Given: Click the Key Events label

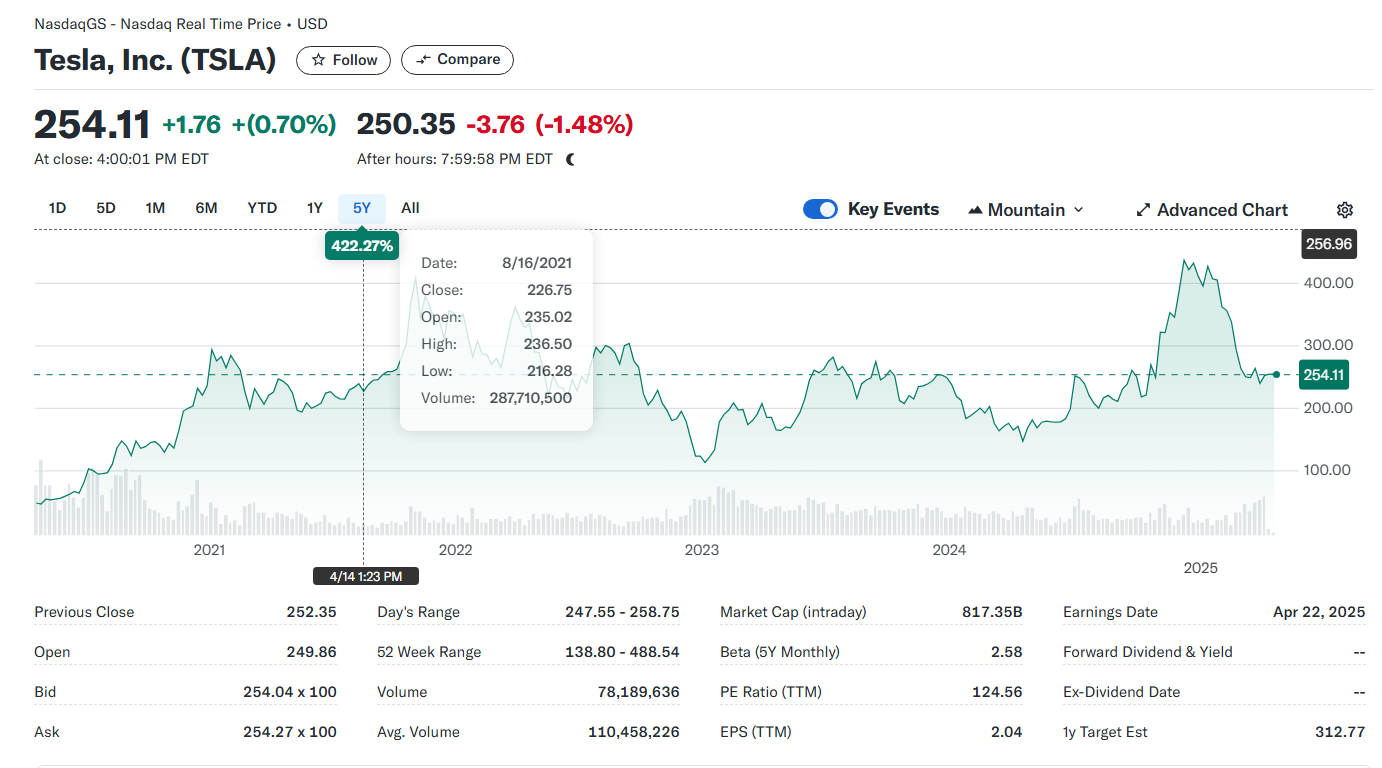Looking at the screenshot, I should pos(893,209).
